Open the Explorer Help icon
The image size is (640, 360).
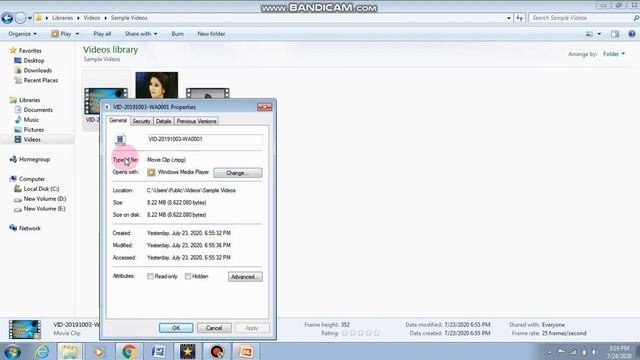(632, 34)
